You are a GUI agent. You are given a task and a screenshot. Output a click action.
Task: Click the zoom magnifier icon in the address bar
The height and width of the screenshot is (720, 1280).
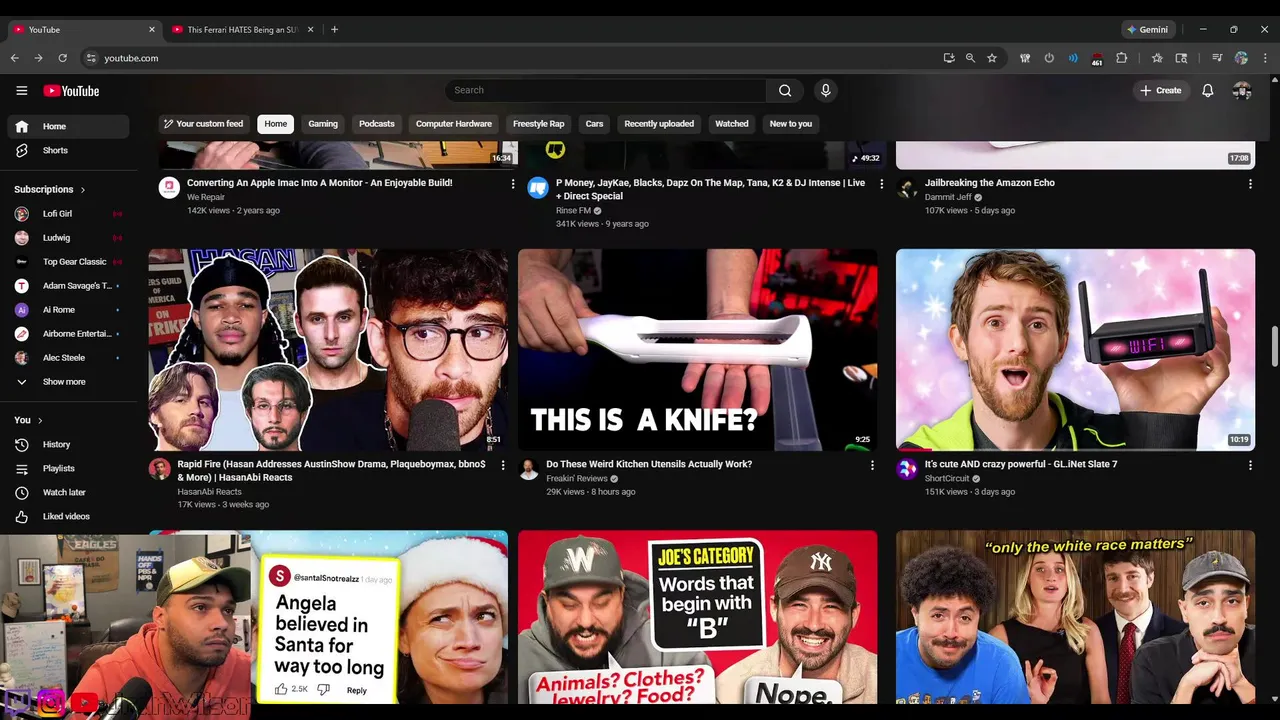click(970, 58)
